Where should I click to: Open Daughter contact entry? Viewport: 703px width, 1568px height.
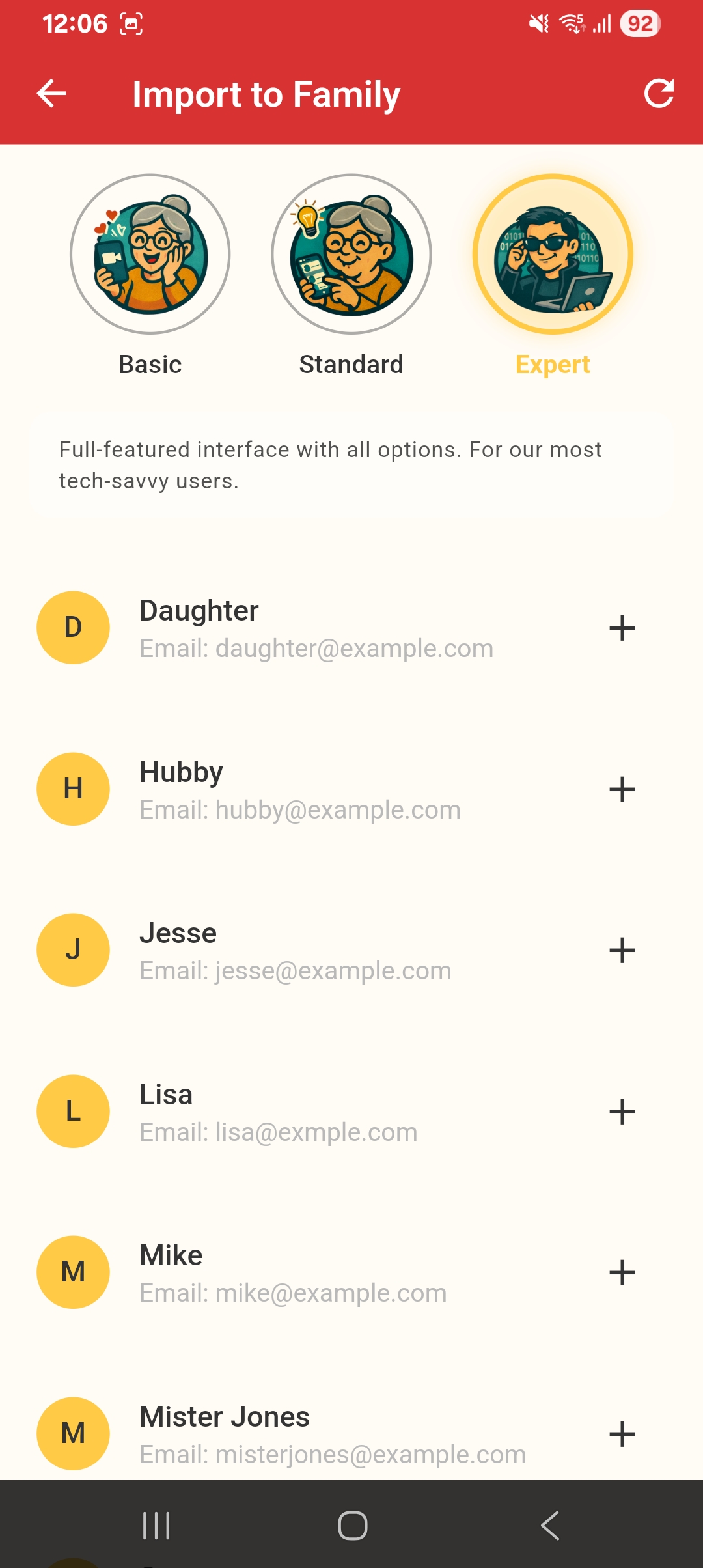pos(316,628)
